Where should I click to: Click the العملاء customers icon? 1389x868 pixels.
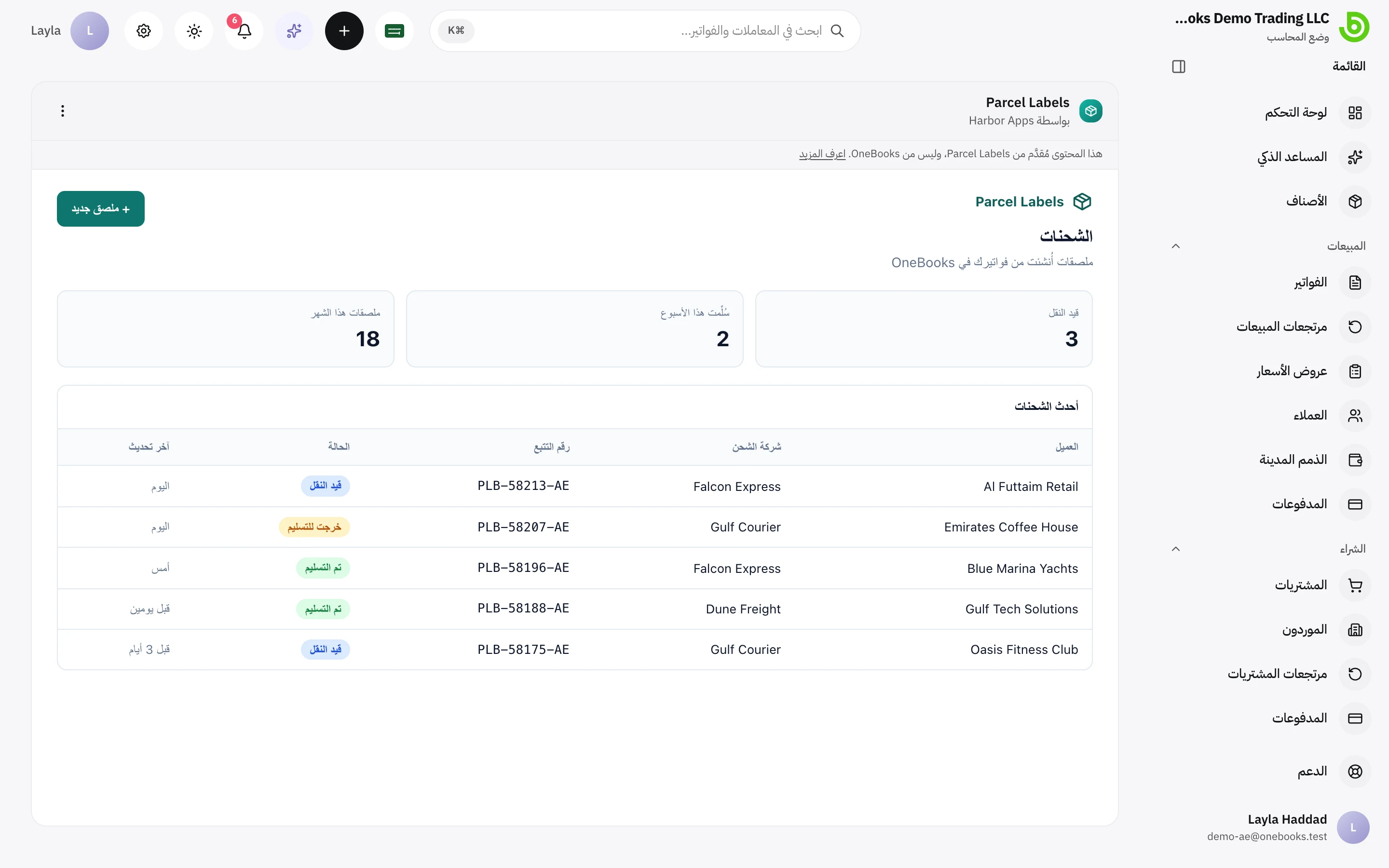(1355, 416)
